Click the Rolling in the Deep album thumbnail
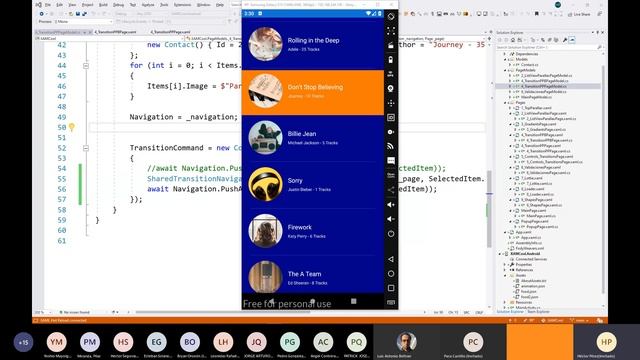 pos(265,44)
